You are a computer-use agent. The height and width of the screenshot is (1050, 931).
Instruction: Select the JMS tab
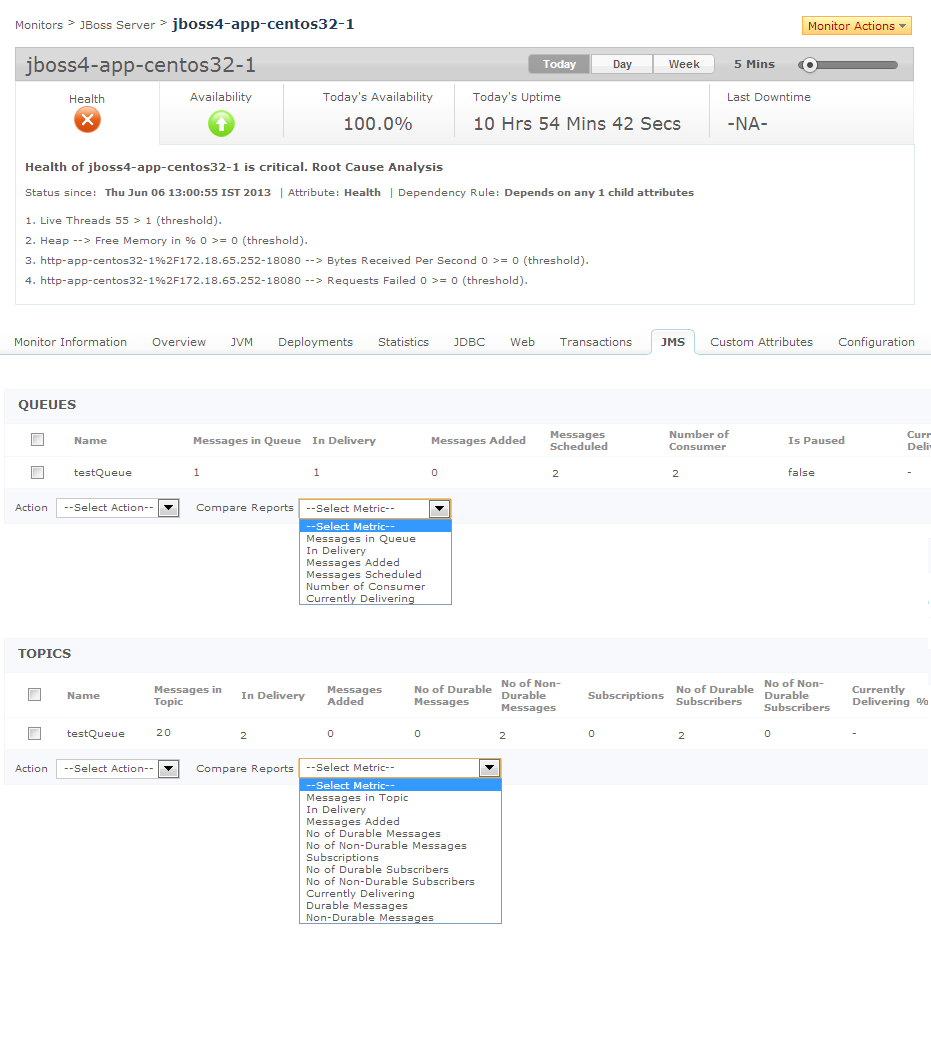tap(672, 342)
